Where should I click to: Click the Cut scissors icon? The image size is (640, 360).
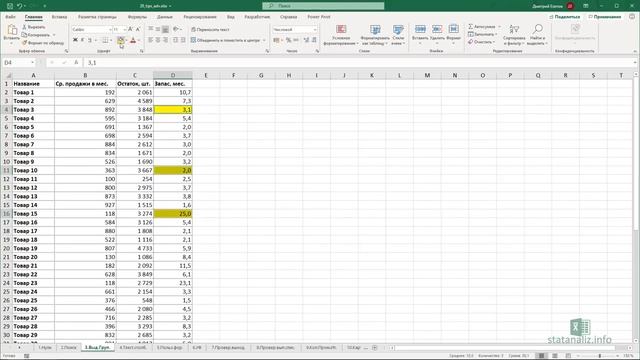(24, 27)
